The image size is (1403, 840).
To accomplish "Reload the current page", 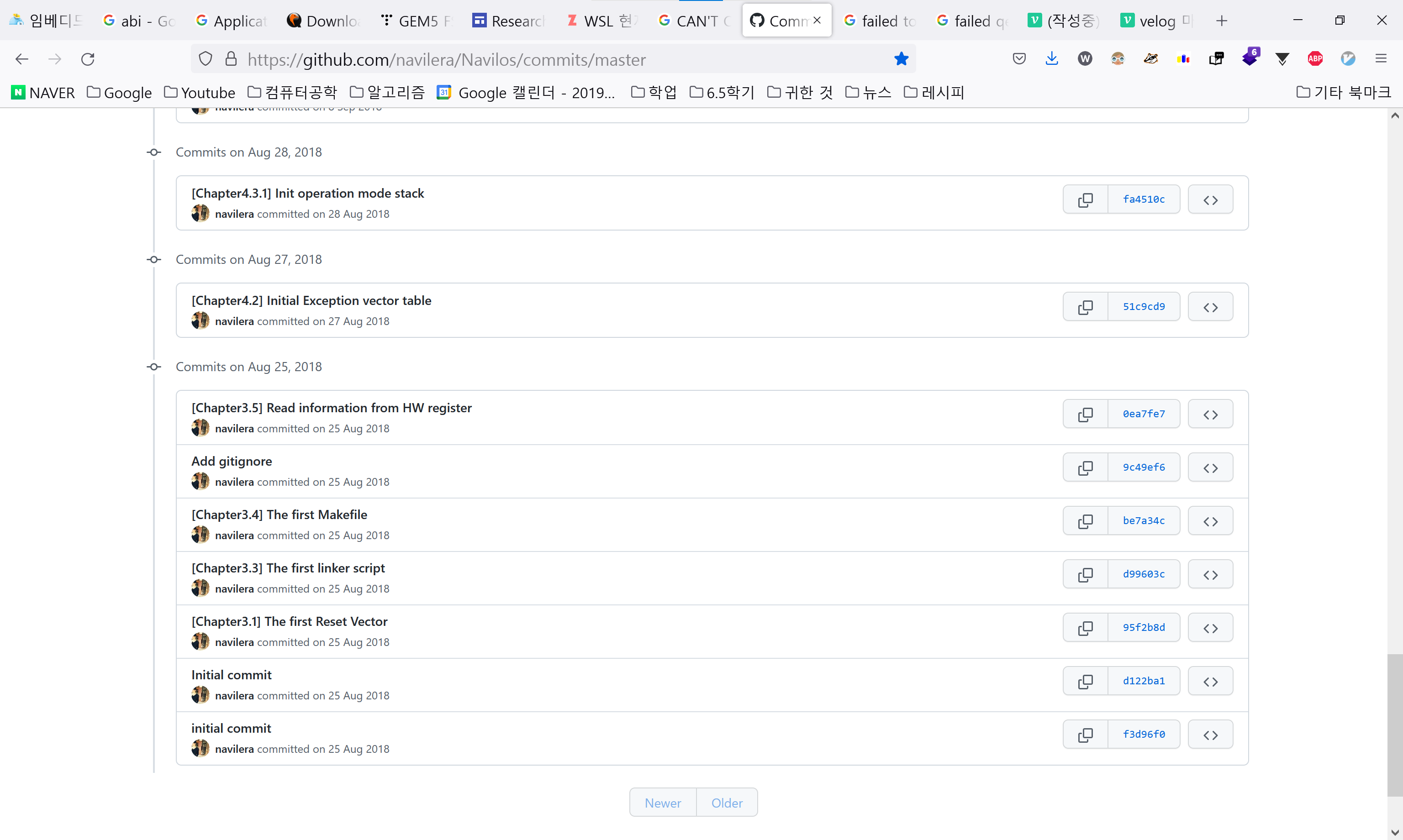I will (88, 59).
